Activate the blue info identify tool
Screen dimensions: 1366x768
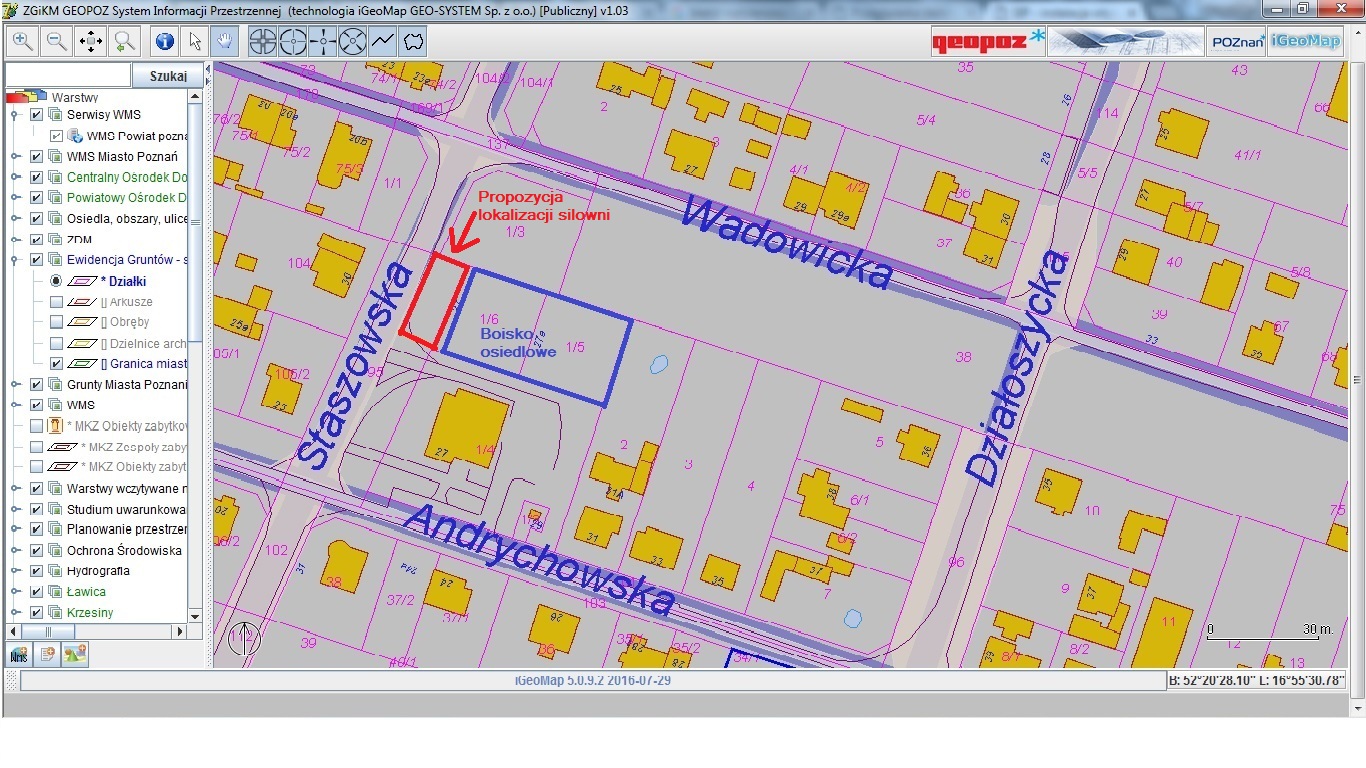[165, 41]
